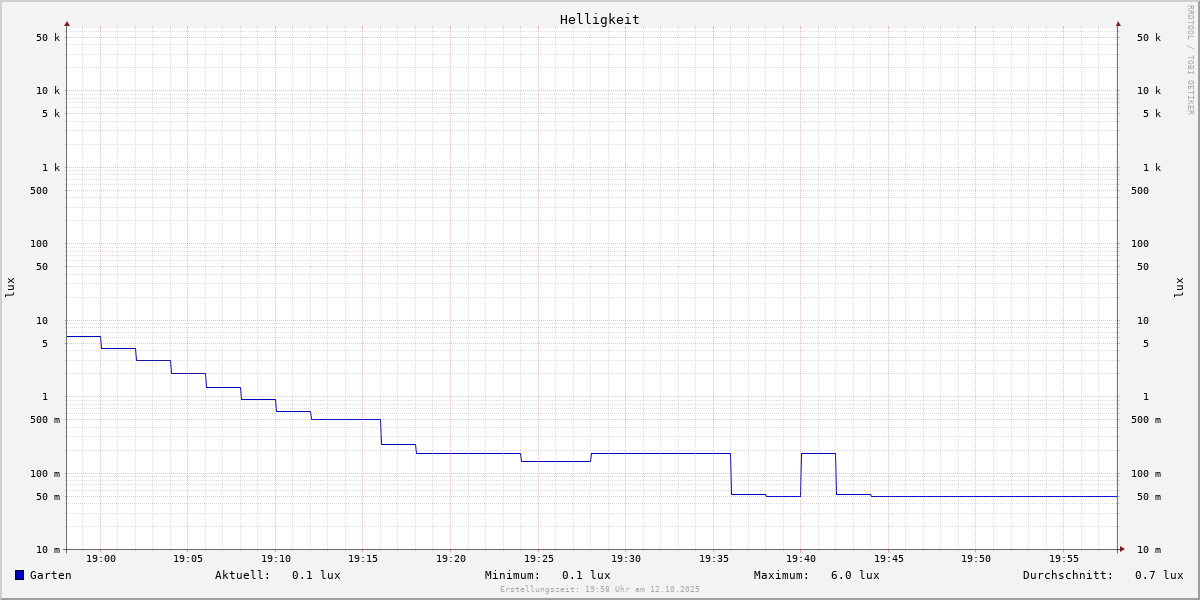Click the Aktuell 0.1 lux value
This screenshot has width=1200, height=600.
pyautogui.click(x=315, y=575)
